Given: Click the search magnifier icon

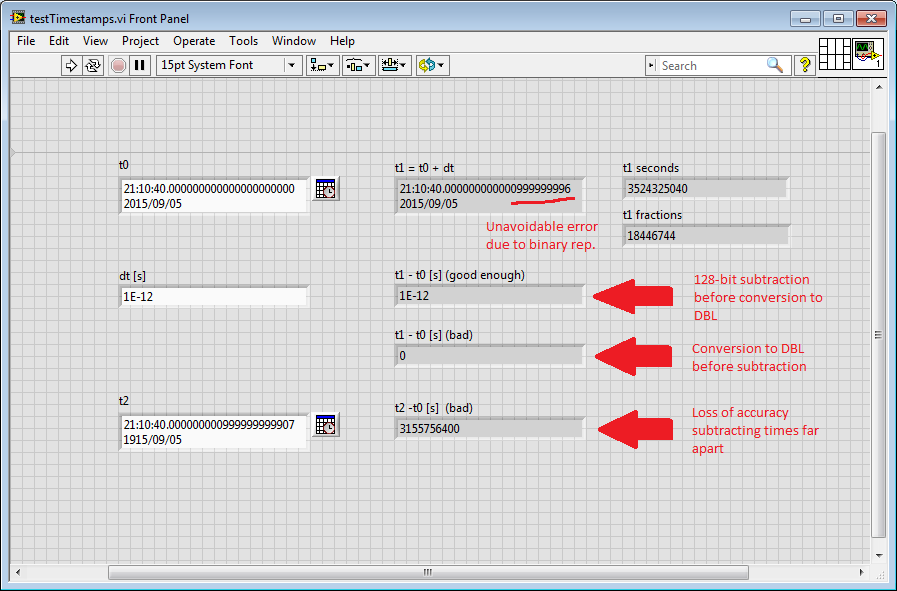Looking at the screenshot, I should (775, 65).
